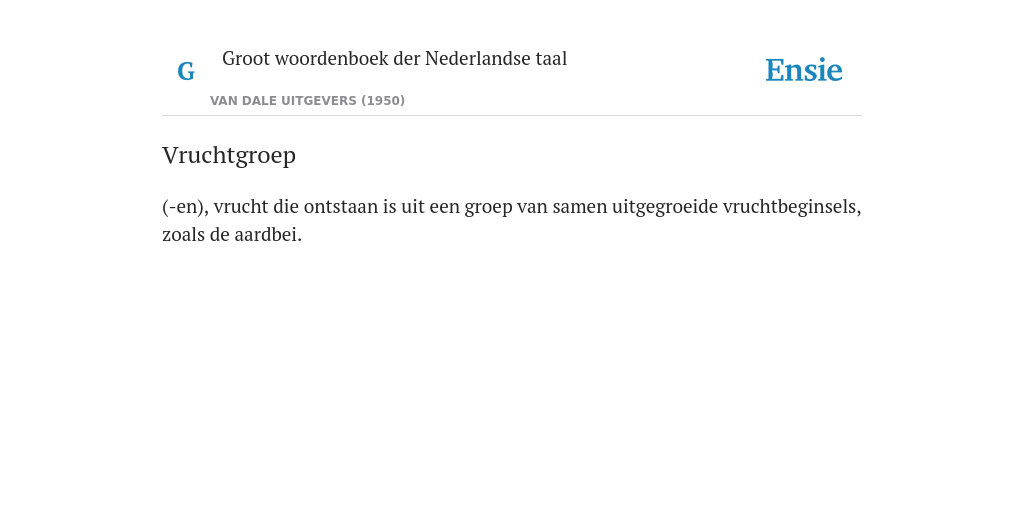1024x512 pixels.
Task: Open the Ensie logo homepage link
Action: coord(804,71)
